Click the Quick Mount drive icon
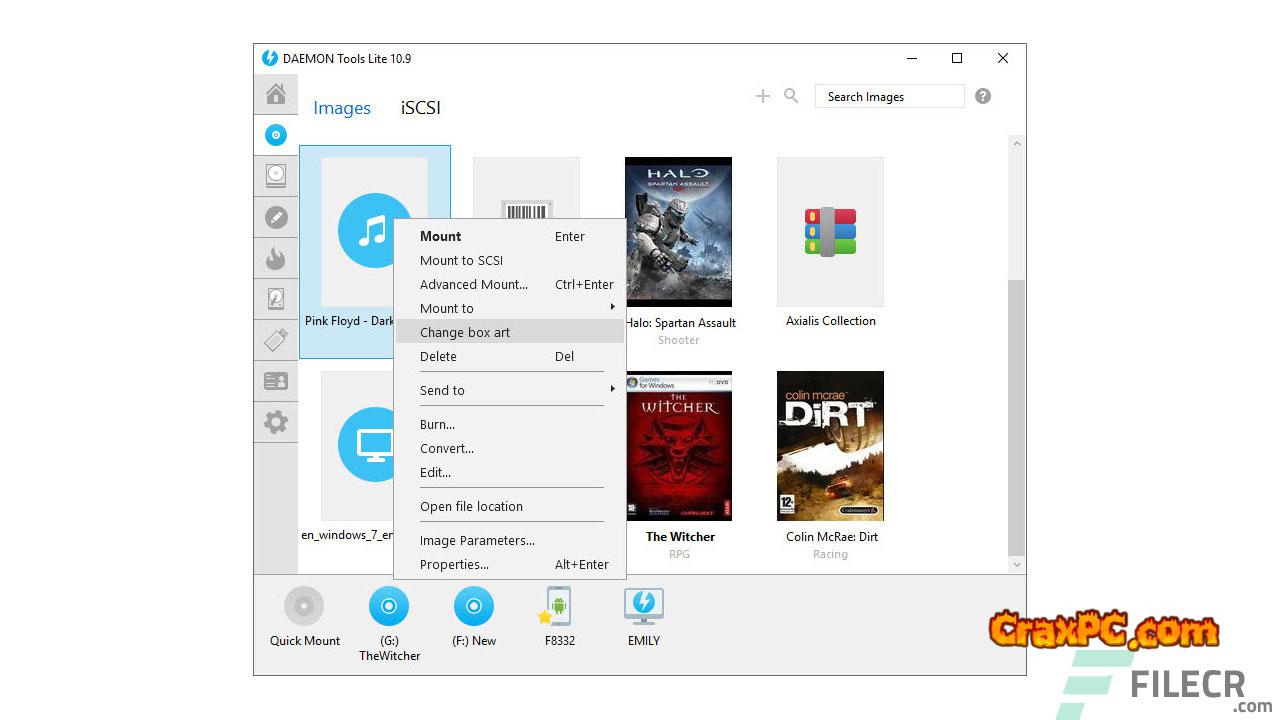1280x720 pixels. (304, 607)
